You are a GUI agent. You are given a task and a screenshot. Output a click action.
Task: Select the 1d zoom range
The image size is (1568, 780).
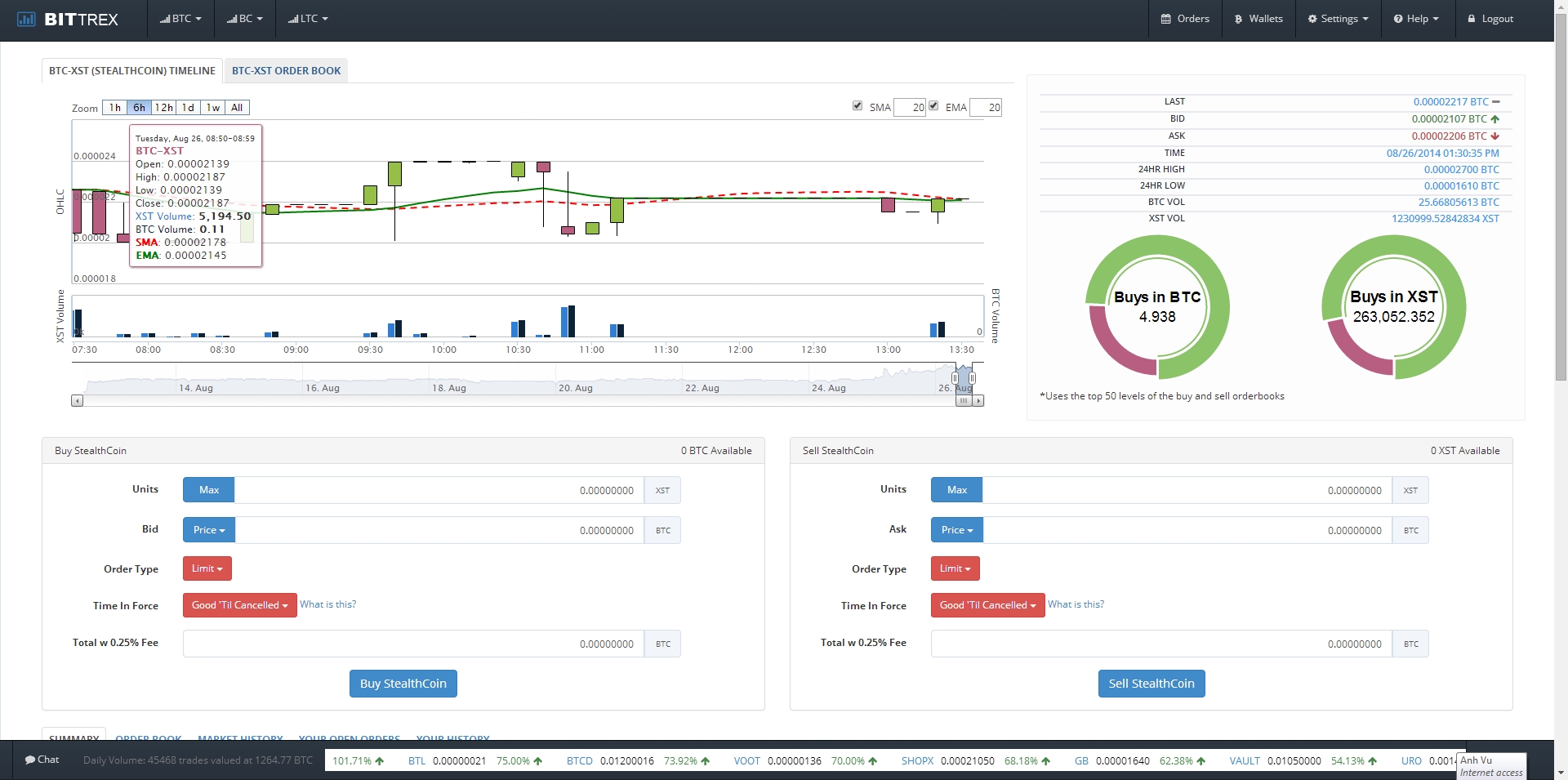(x=188, y=108)
